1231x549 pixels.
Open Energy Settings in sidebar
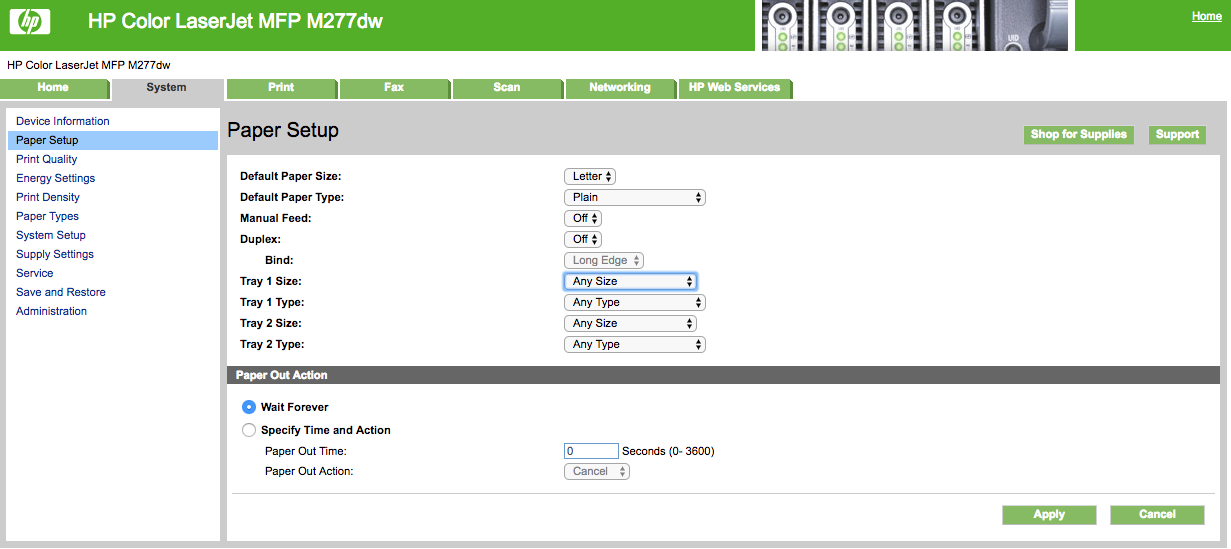56,178
